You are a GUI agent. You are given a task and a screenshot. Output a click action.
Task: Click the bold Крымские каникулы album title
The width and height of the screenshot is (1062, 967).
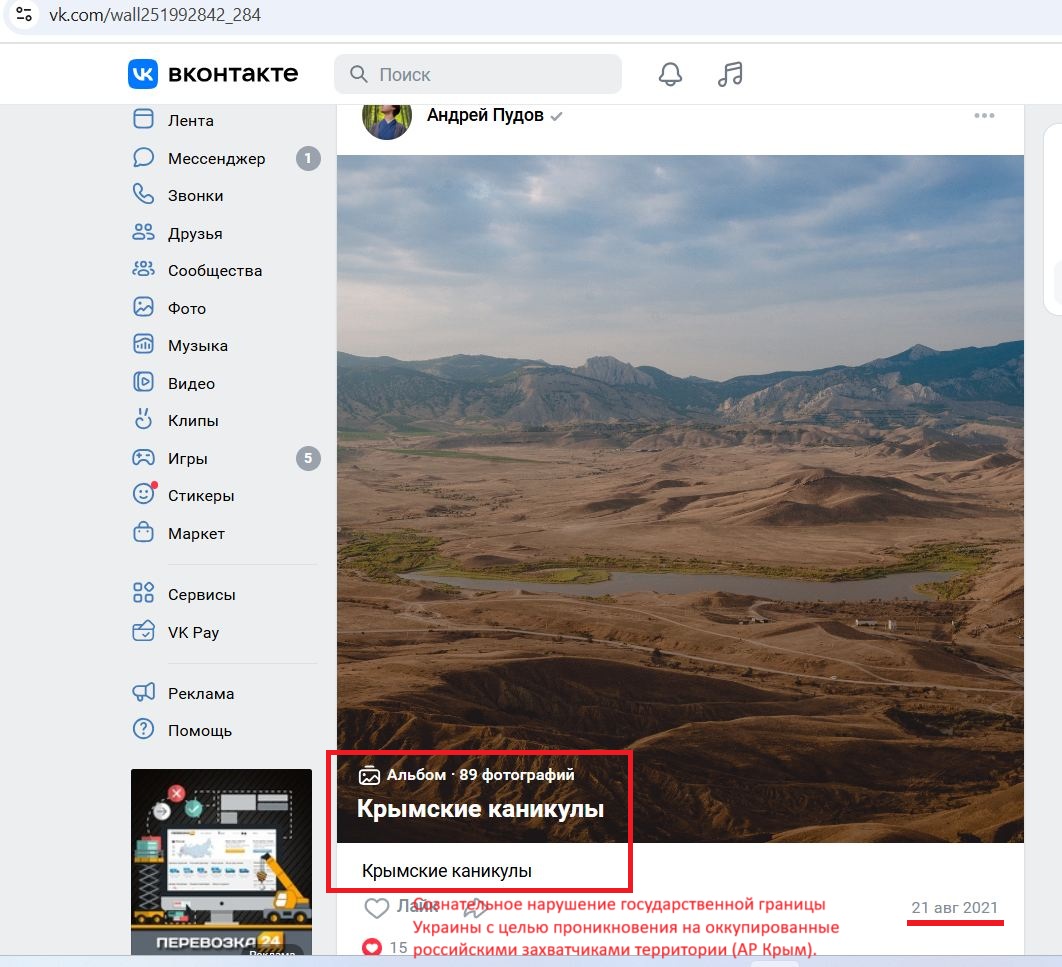(480, 809)
